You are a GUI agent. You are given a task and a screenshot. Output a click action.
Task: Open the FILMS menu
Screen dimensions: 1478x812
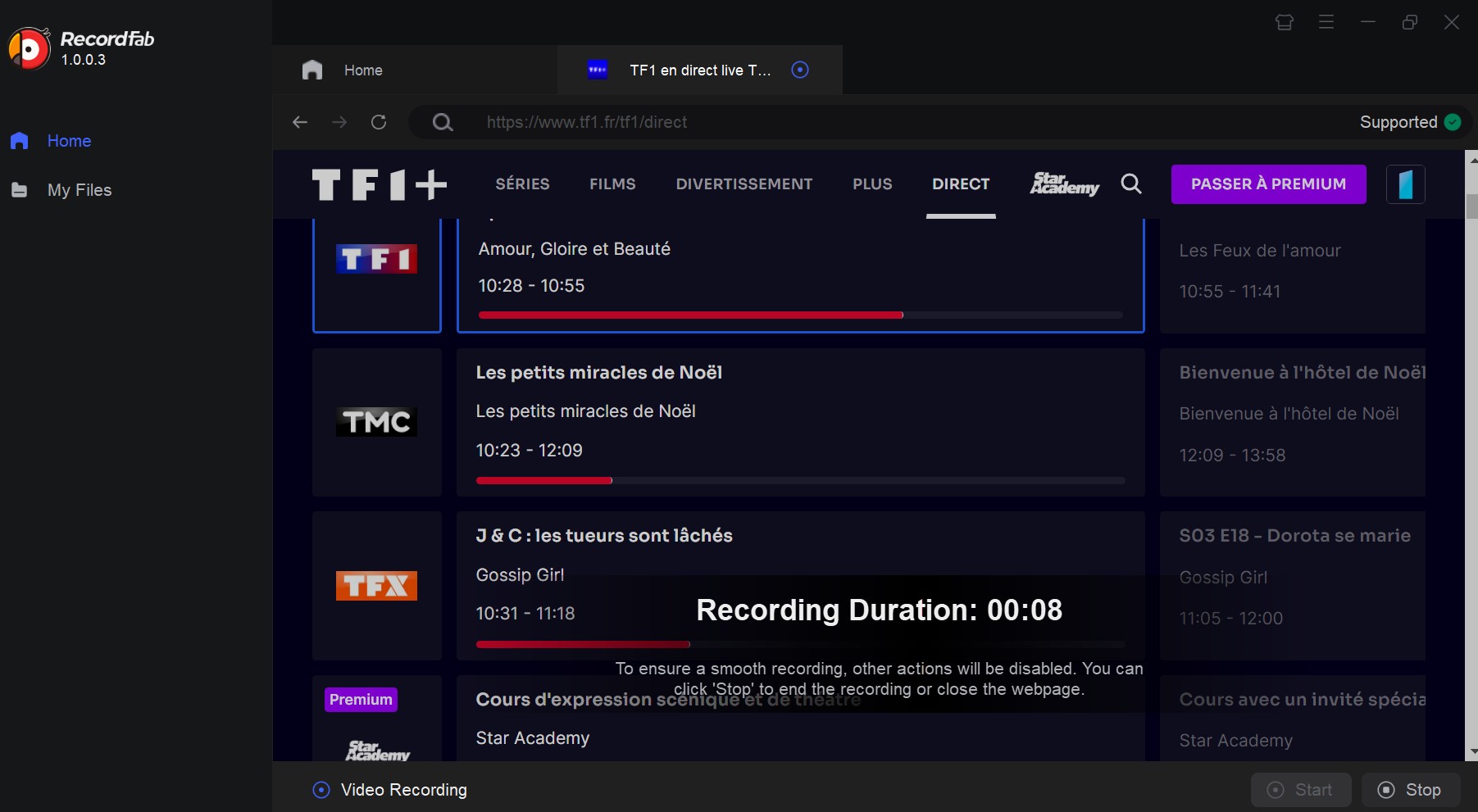612,184
